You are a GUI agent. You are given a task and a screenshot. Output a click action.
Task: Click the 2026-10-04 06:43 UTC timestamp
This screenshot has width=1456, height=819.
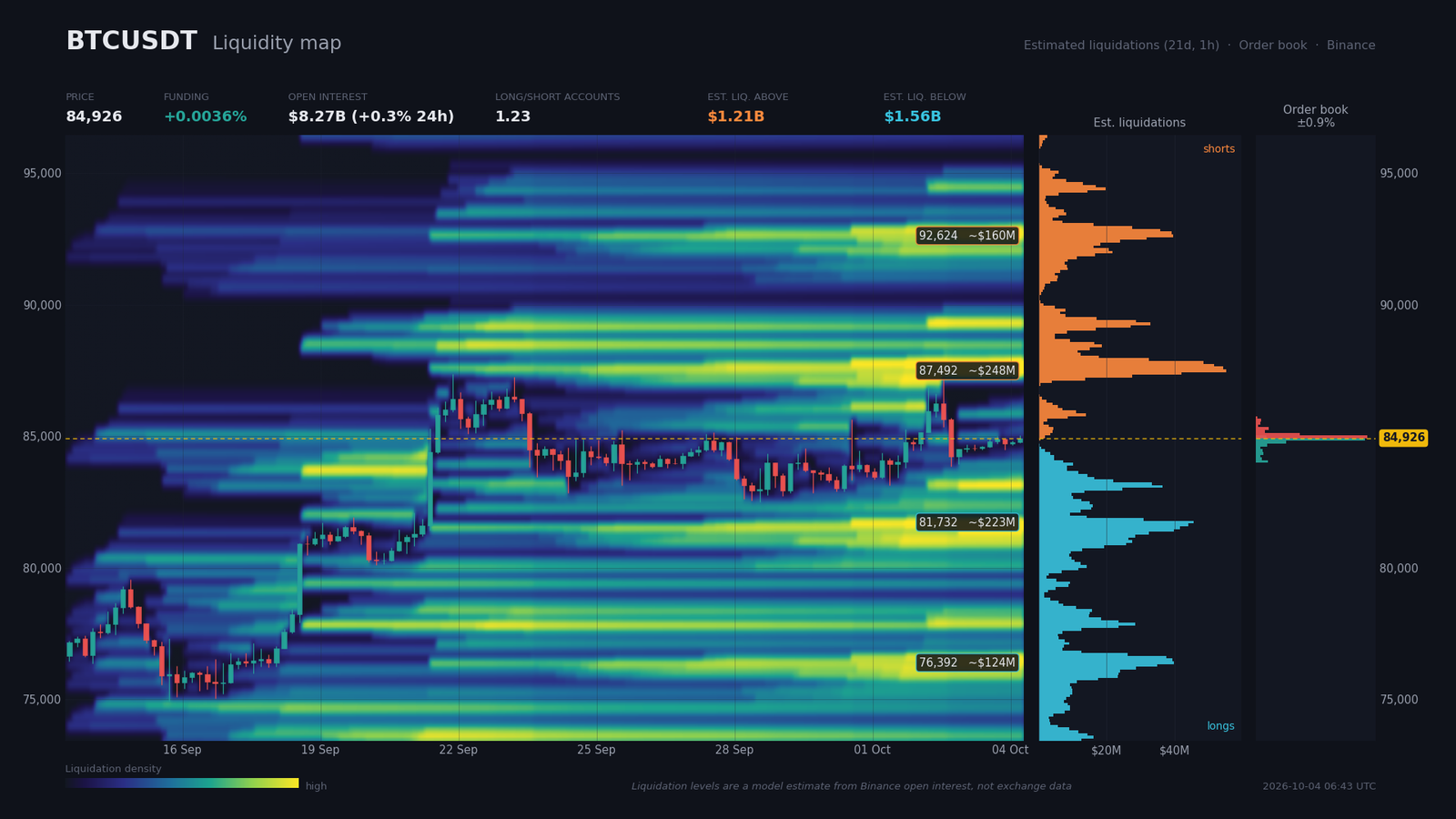(x=1319, y=786)
